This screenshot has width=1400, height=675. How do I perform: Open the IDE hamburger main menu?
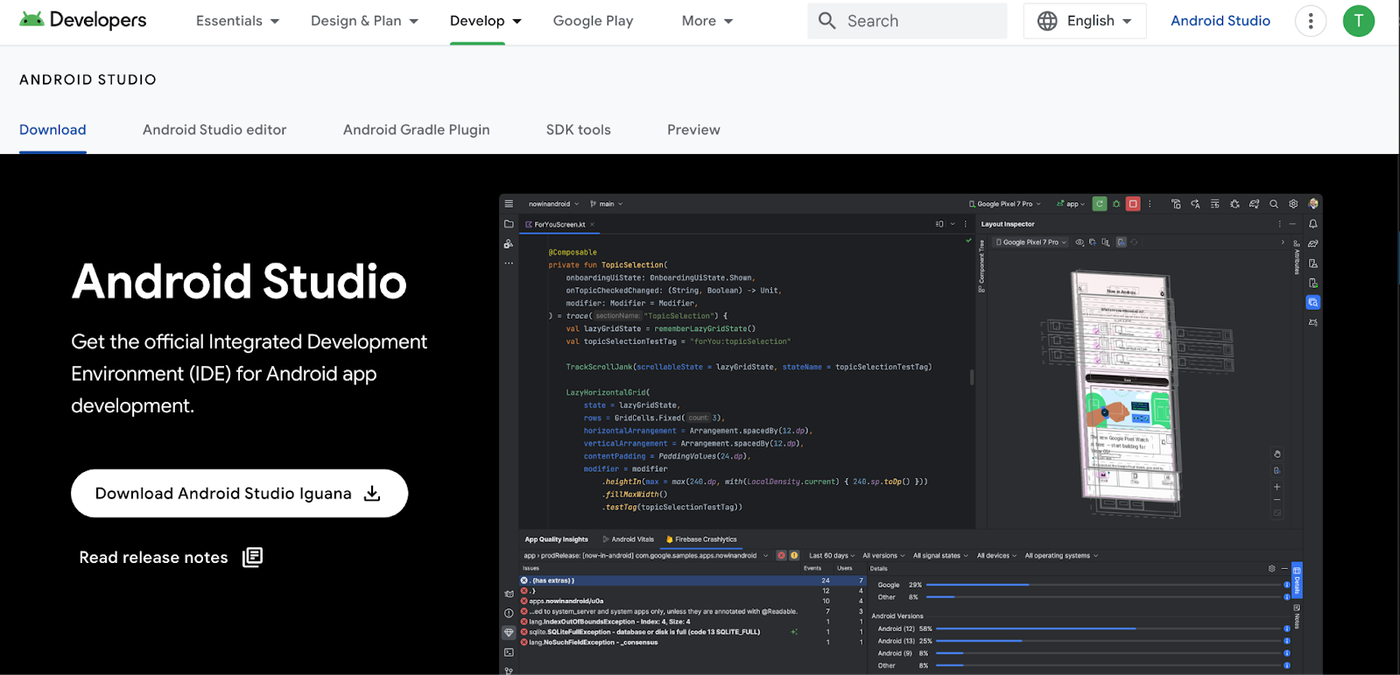point(509,203)
